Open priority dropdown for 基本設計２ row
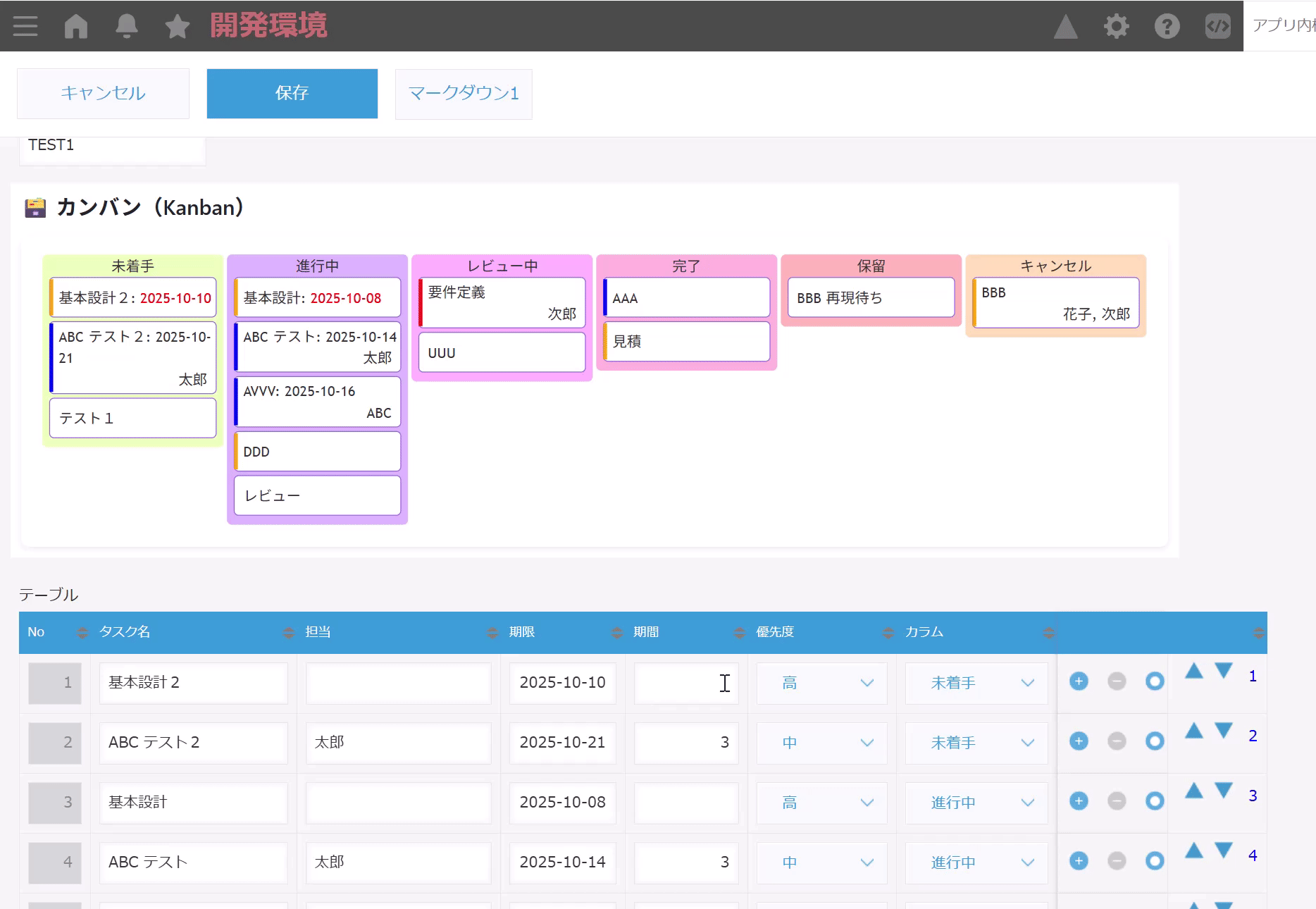 pos(821,683)
